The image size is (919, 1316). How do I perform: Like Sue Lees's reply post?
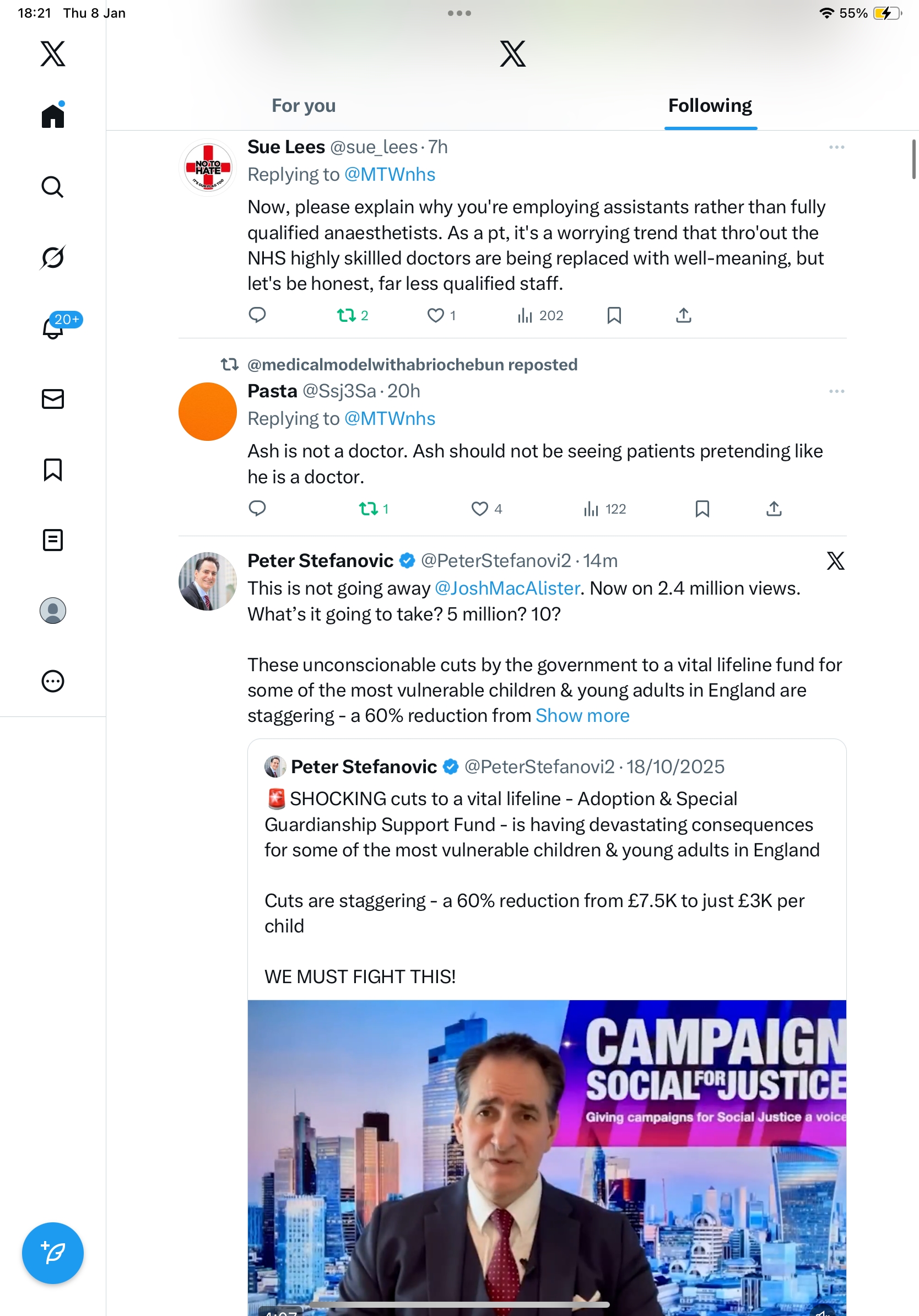click(x=436, y=315)
